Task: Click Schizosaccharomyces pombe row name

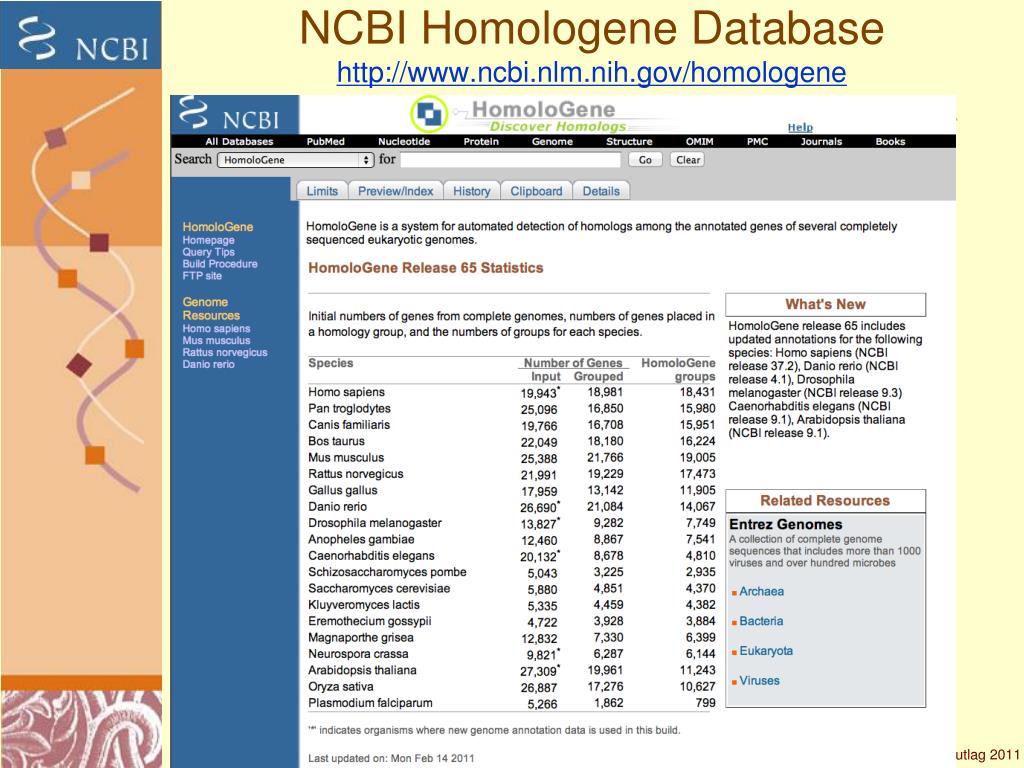Action: 387,572
